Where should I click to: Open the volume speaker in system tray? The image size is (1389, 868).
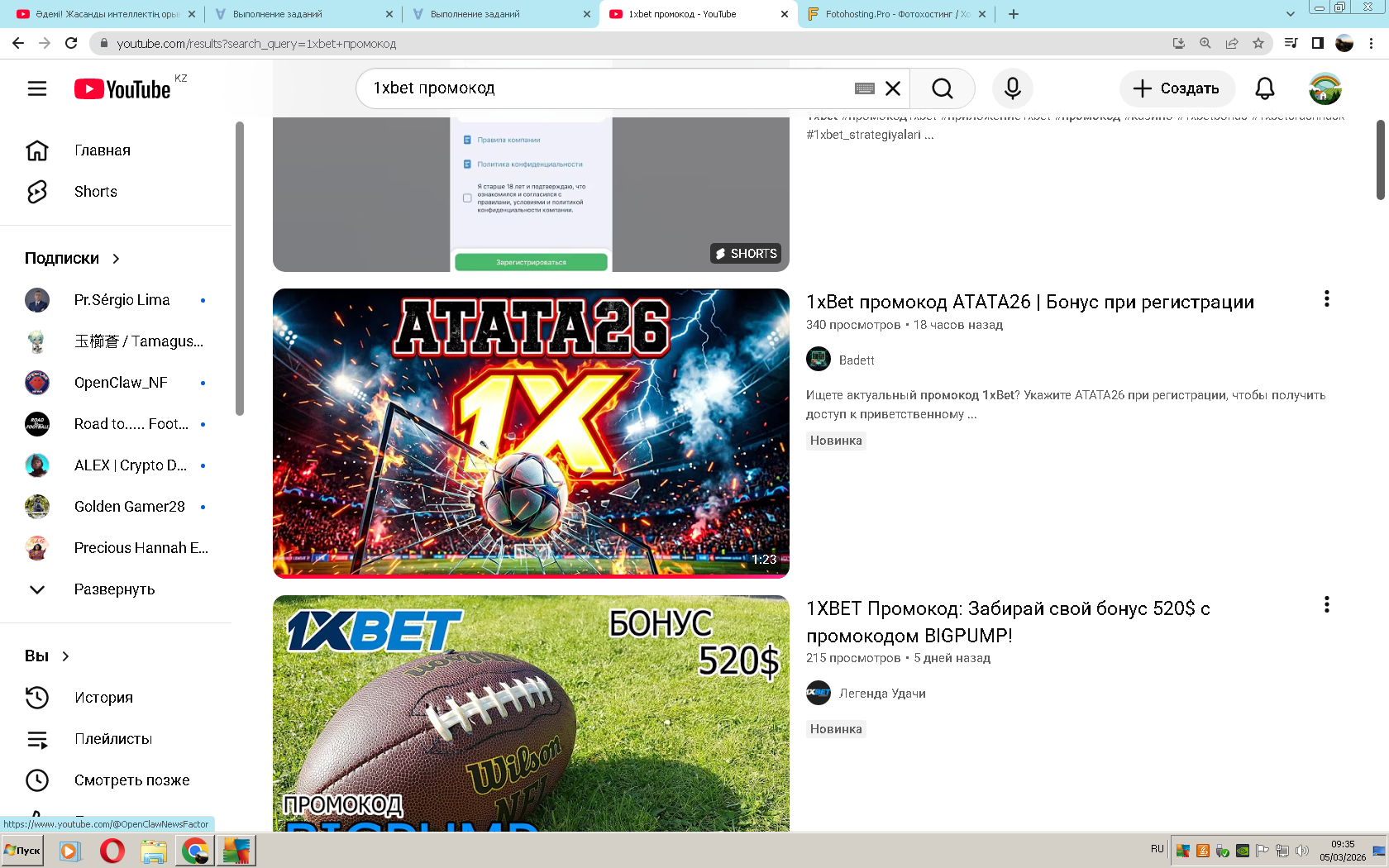[x=1302, y=850]
